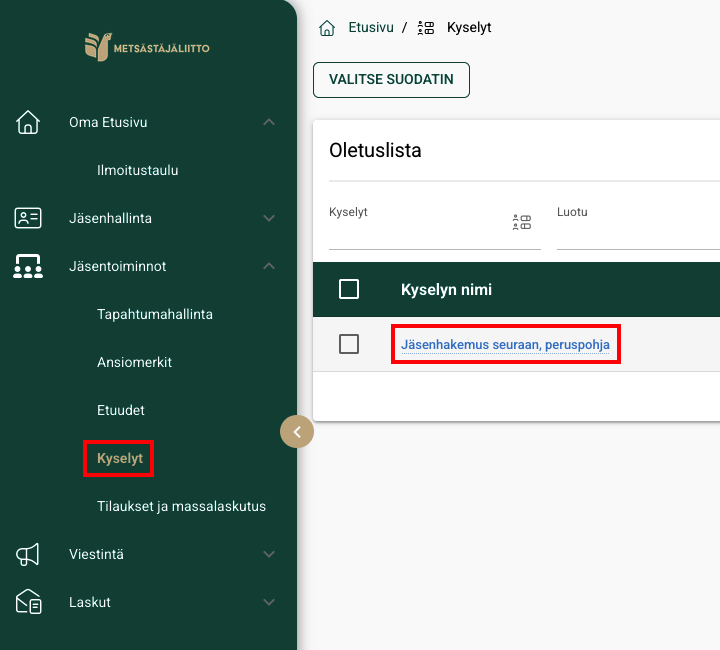Select all surveys with the header checkbox

point(349,289)
